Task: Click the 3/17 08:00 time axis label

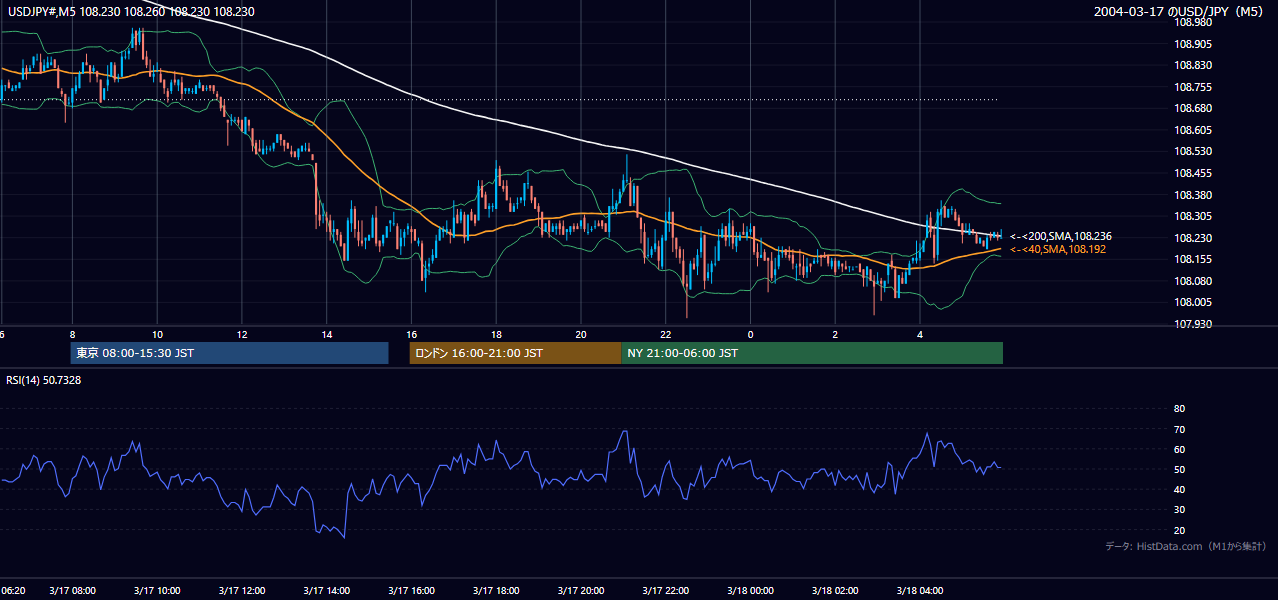Action: coord(73,590)
